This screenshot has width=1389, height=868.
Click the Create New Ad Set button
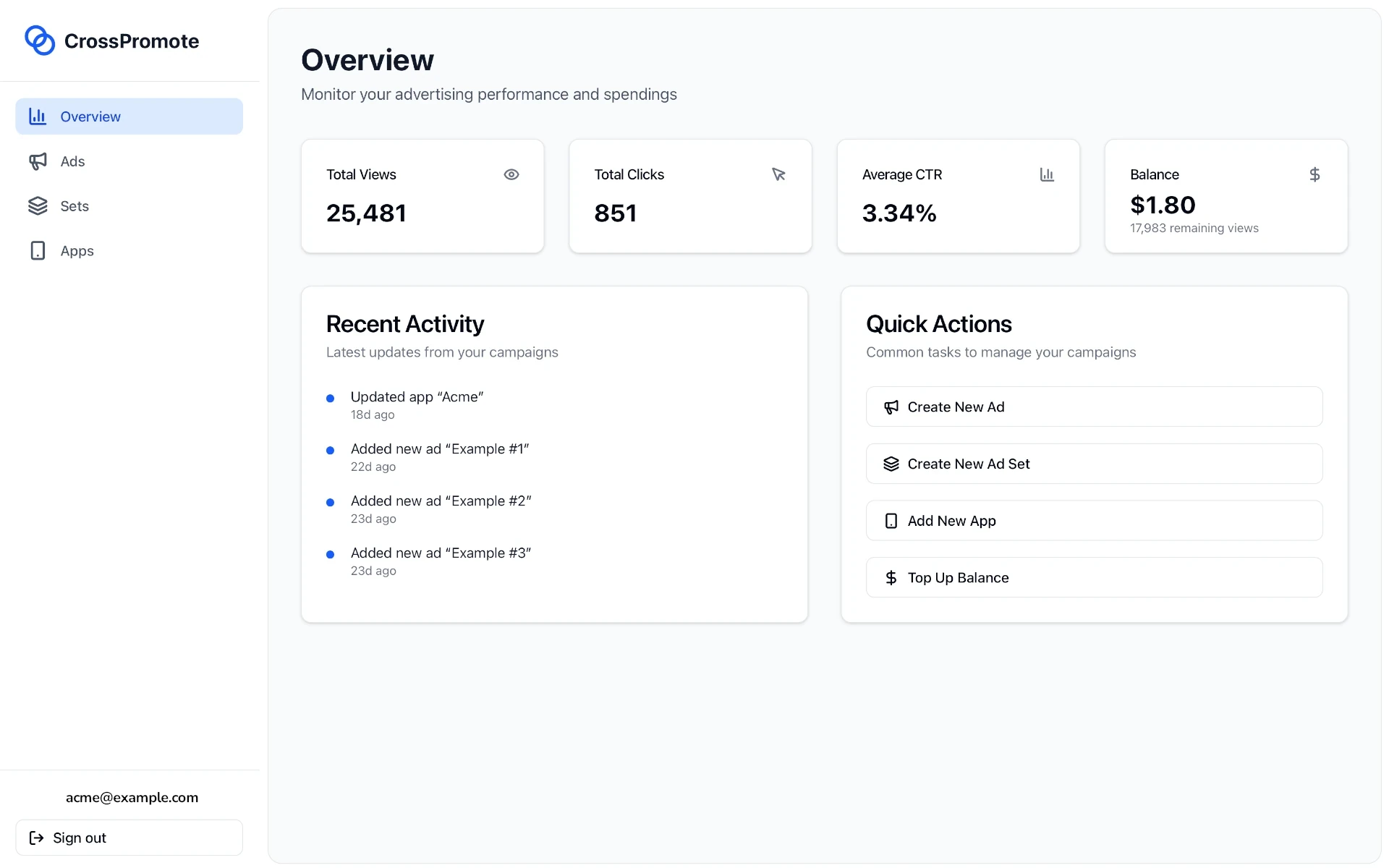click(x=1093, y=464)
